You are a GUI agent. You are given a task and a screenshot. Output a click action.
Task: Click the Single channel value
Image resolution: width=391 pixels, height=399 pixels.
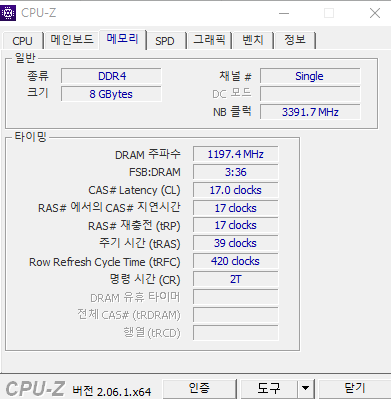[x=310, y=76]
